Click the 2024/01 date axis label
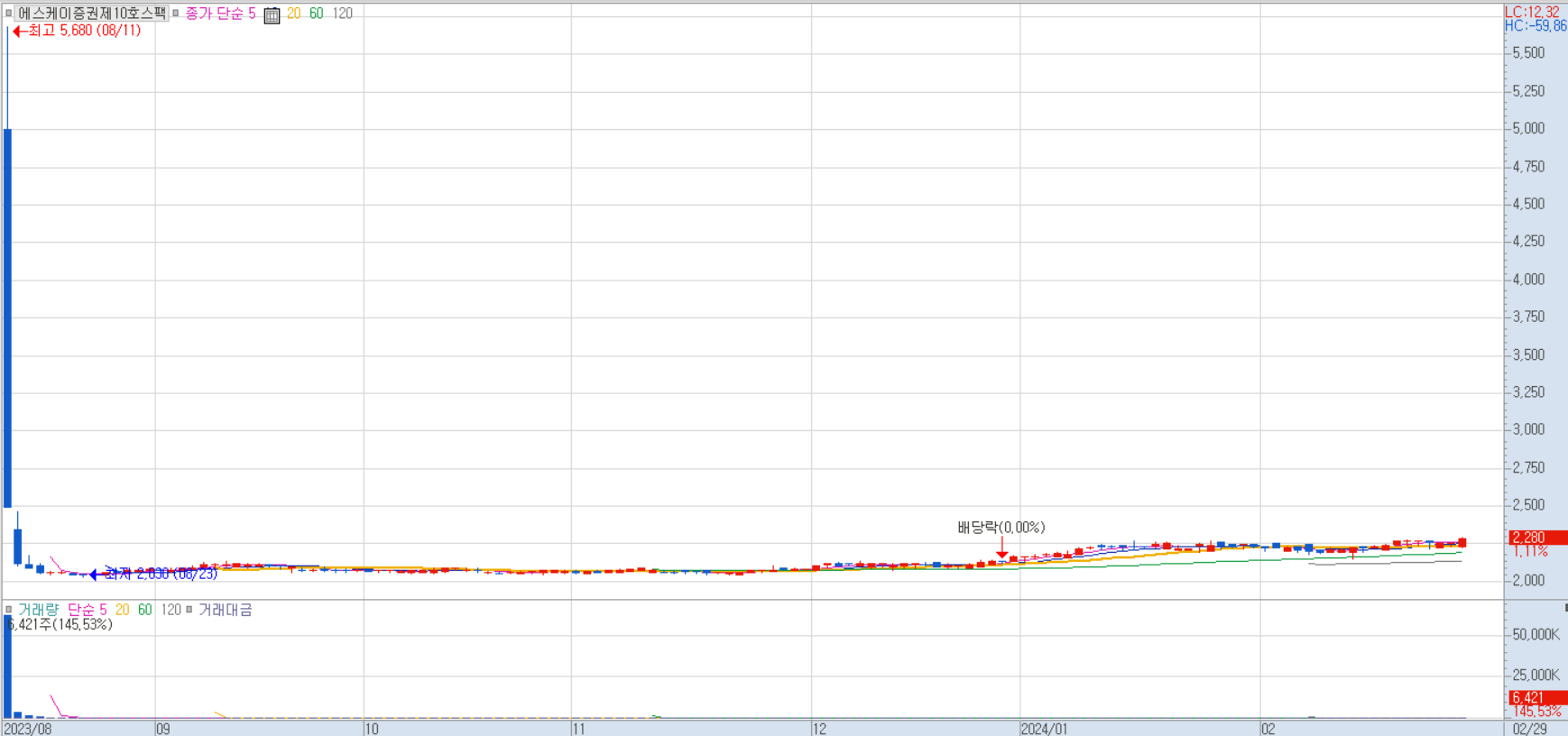 (1044, 729)
